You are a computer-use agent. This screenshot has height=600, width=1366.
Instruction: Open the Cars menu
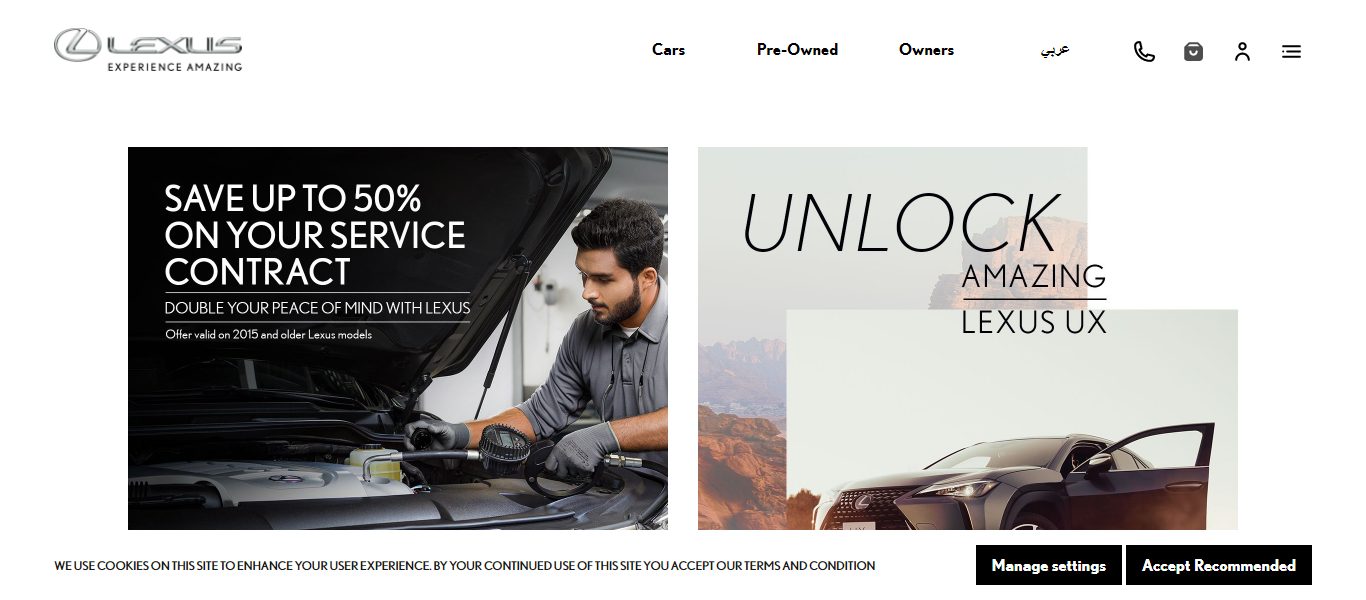click(x=668, y=49)
